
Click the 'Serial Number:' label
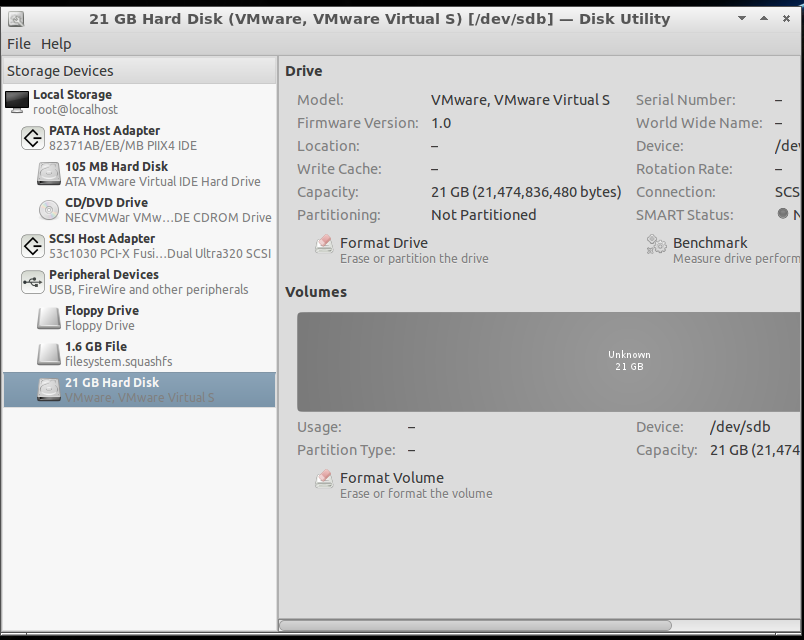(686, 100)
